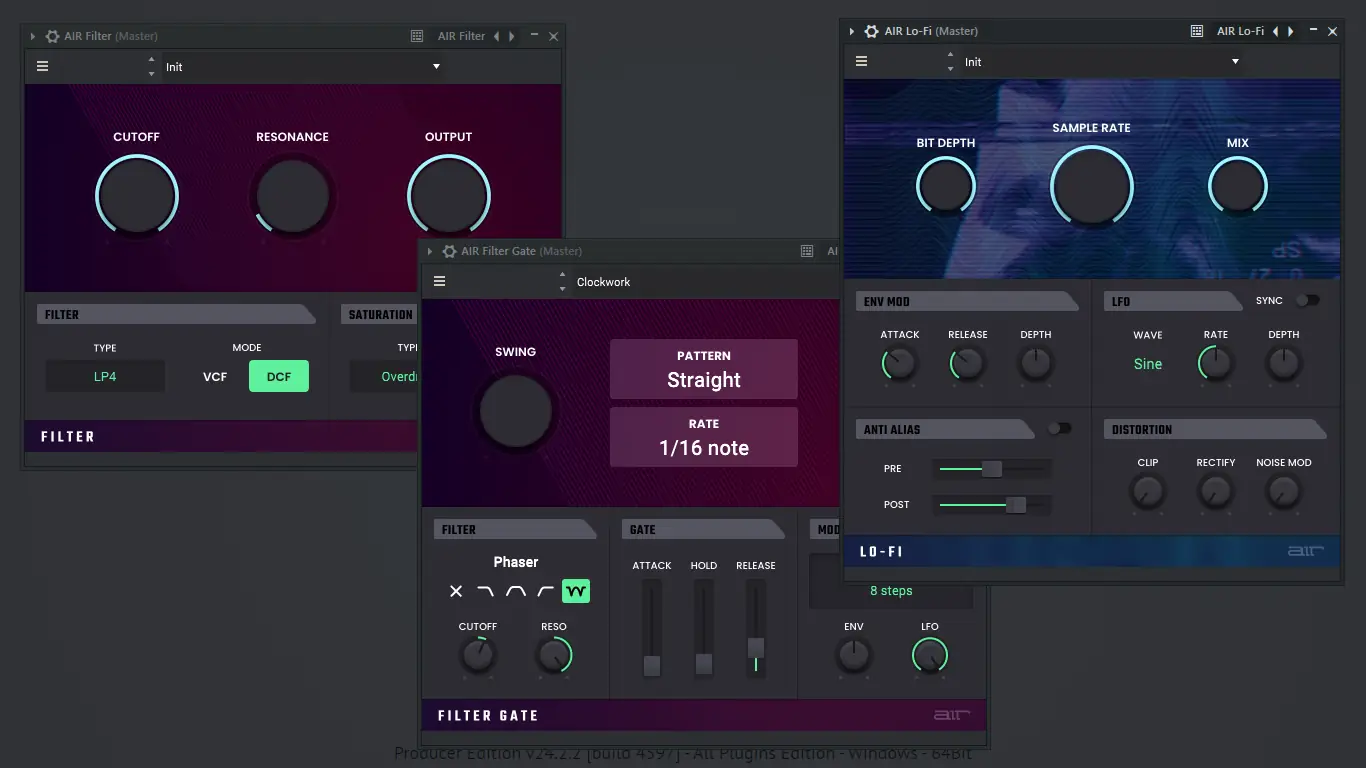Screen dimensions: 1366x768
Task: Click the preset stepper arrows in Filter Gate
Action: (562, 282)
